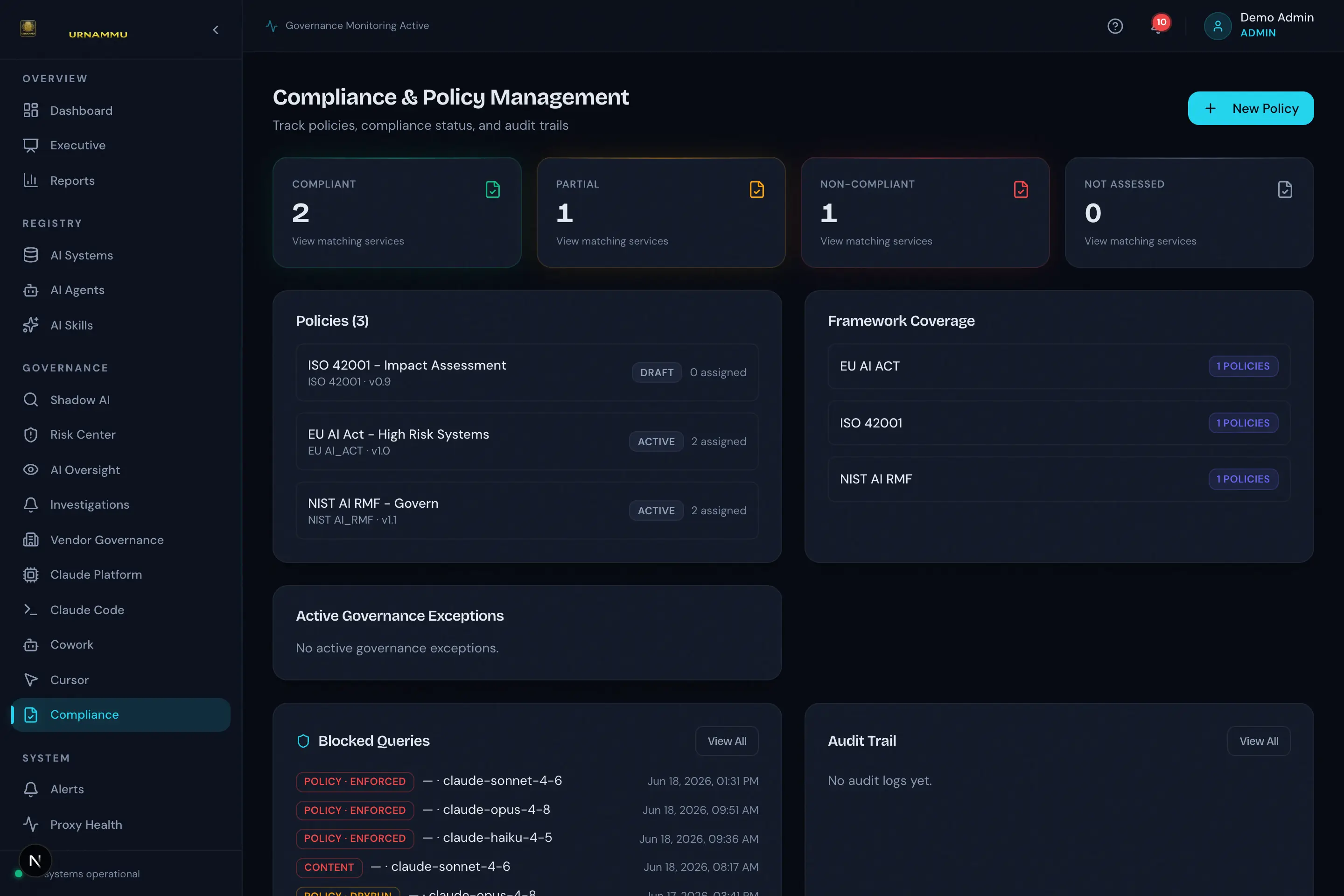Open notifications bell with 10 badge
The width and height of the screenshot is (1344, 896).
coord(1158,26)
